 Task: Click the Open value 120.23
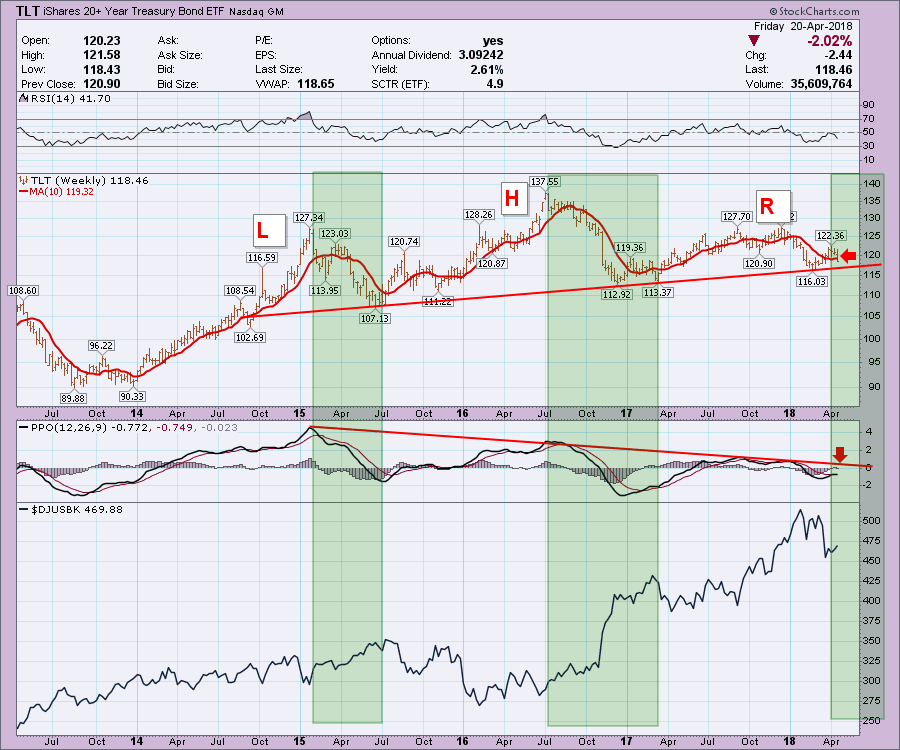point(102,41)
